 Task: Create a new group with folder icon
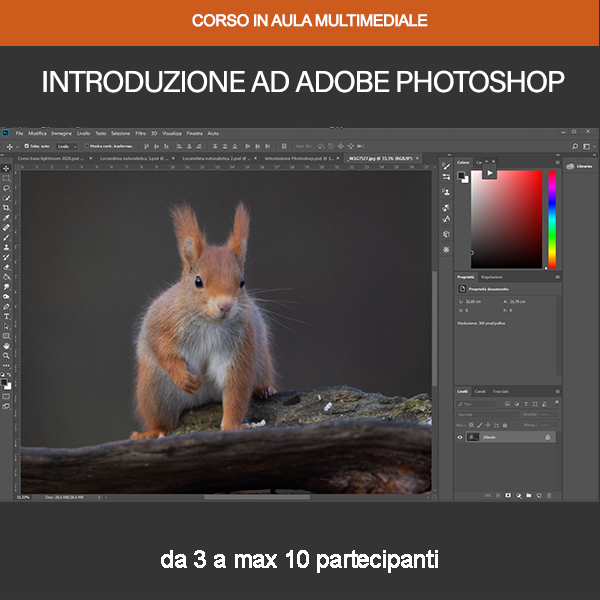click(x=529, y=496)
